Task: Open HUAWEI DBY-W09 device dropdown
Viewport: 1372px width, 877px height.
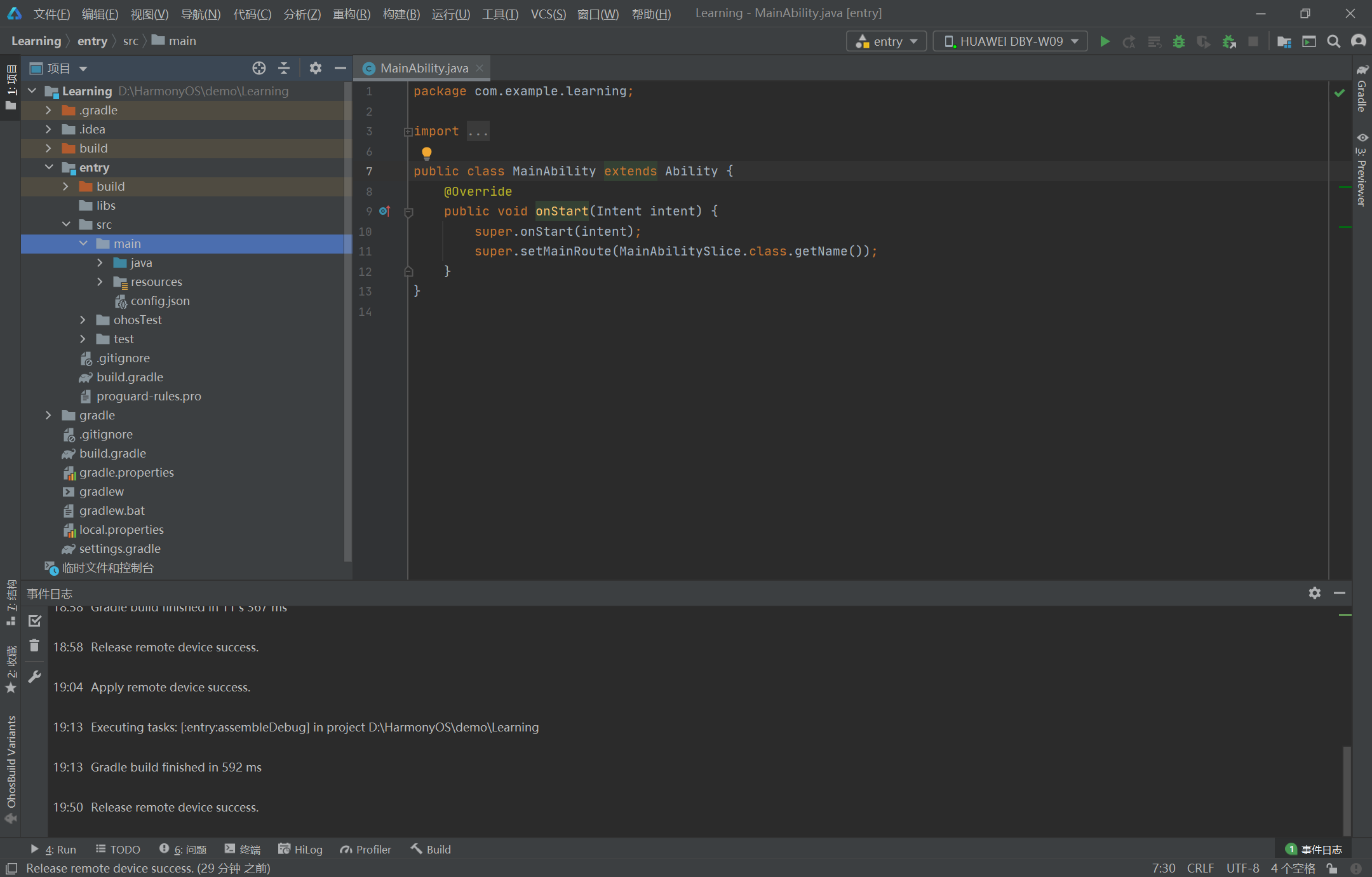Action: click(1010, 41)
